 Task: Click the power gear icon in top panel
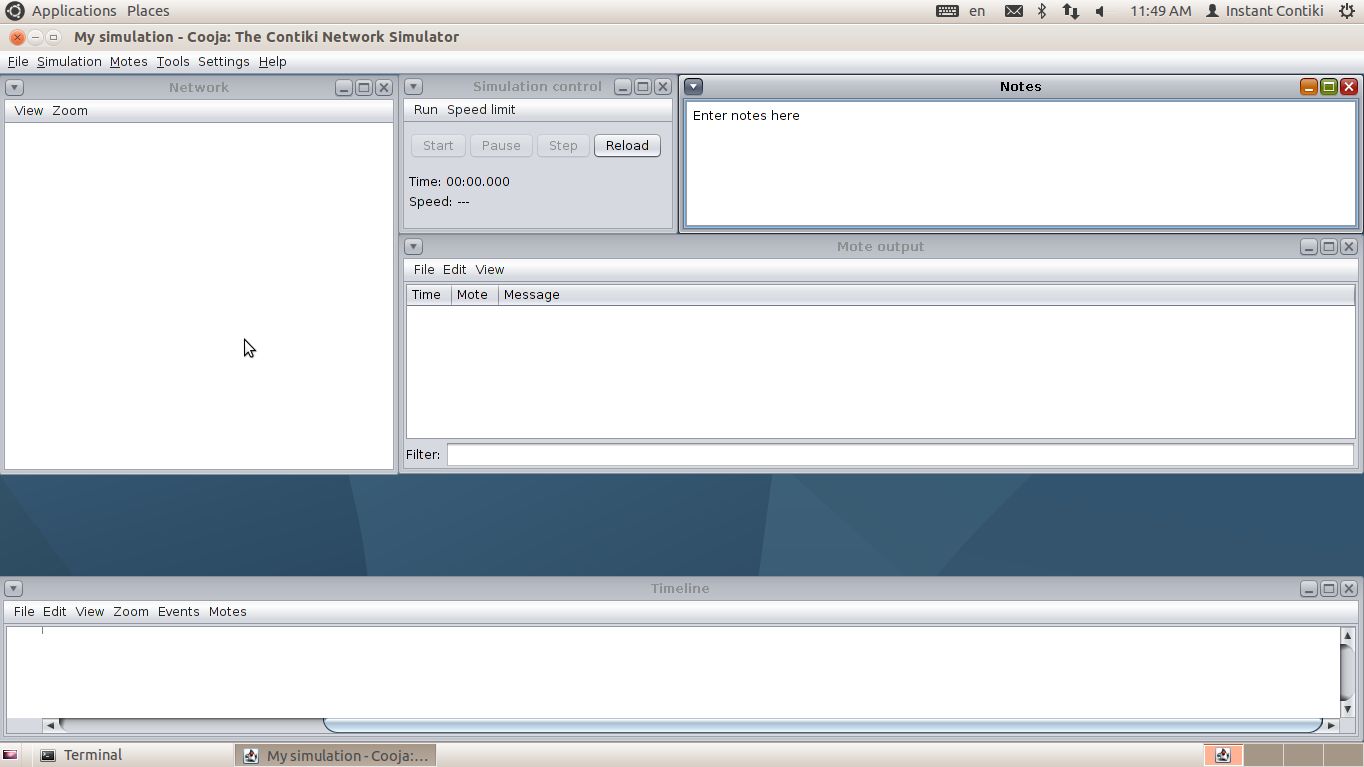pos(1346,11)
